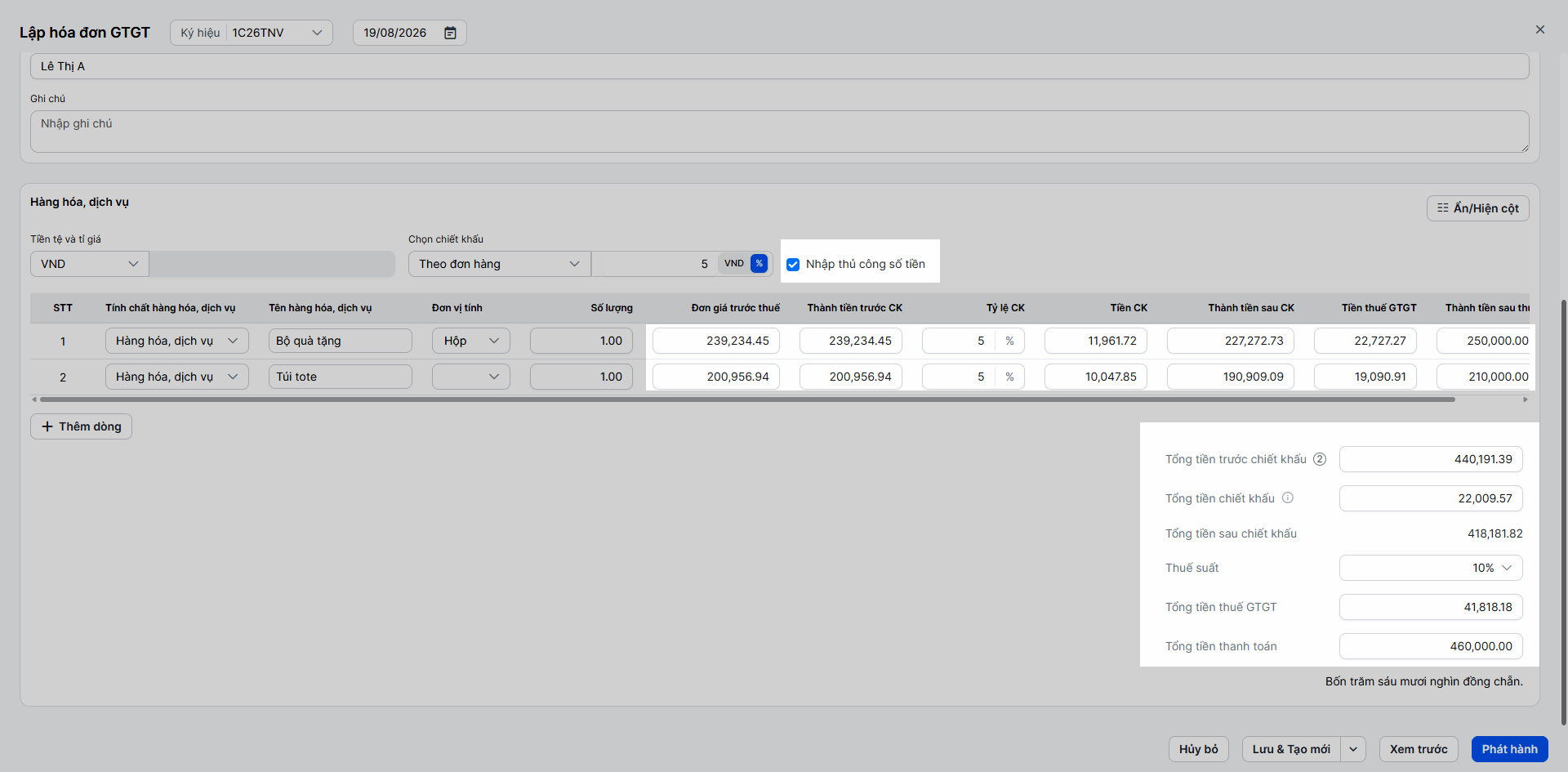Click the quantity field in row 2
1568x772 pixels.
(x=581, y=377)
